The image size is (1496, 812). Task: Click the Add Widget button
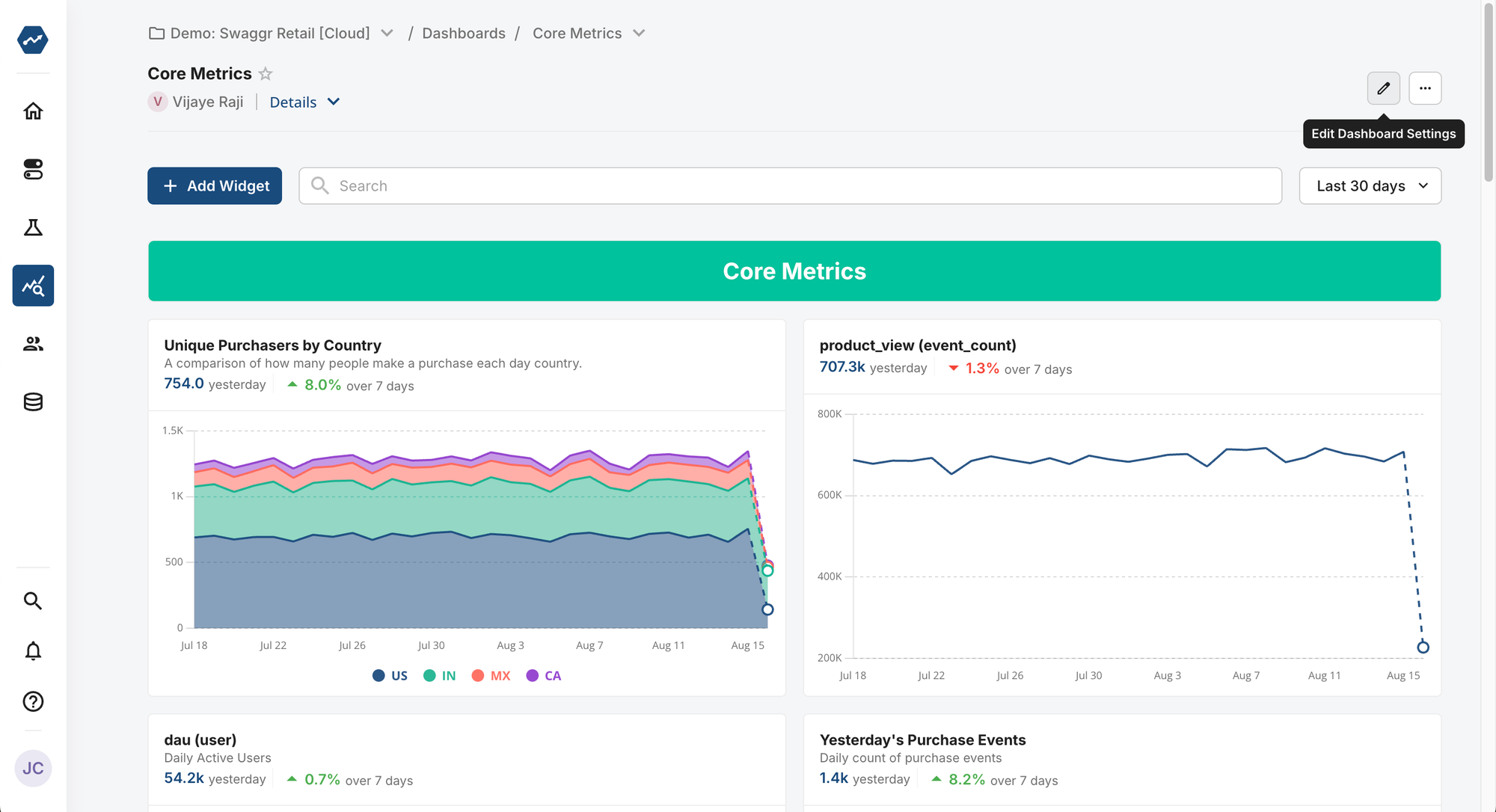pyautogui.click(x=215, y=185)
